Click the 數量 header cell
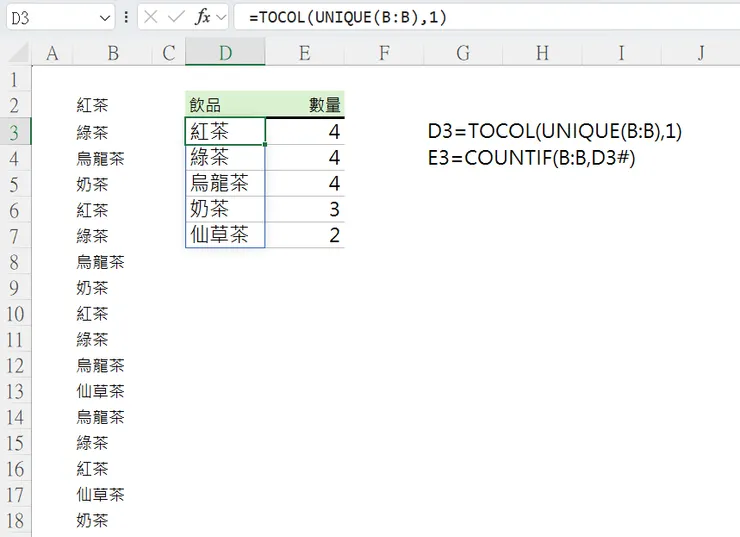 click(304, 105)
